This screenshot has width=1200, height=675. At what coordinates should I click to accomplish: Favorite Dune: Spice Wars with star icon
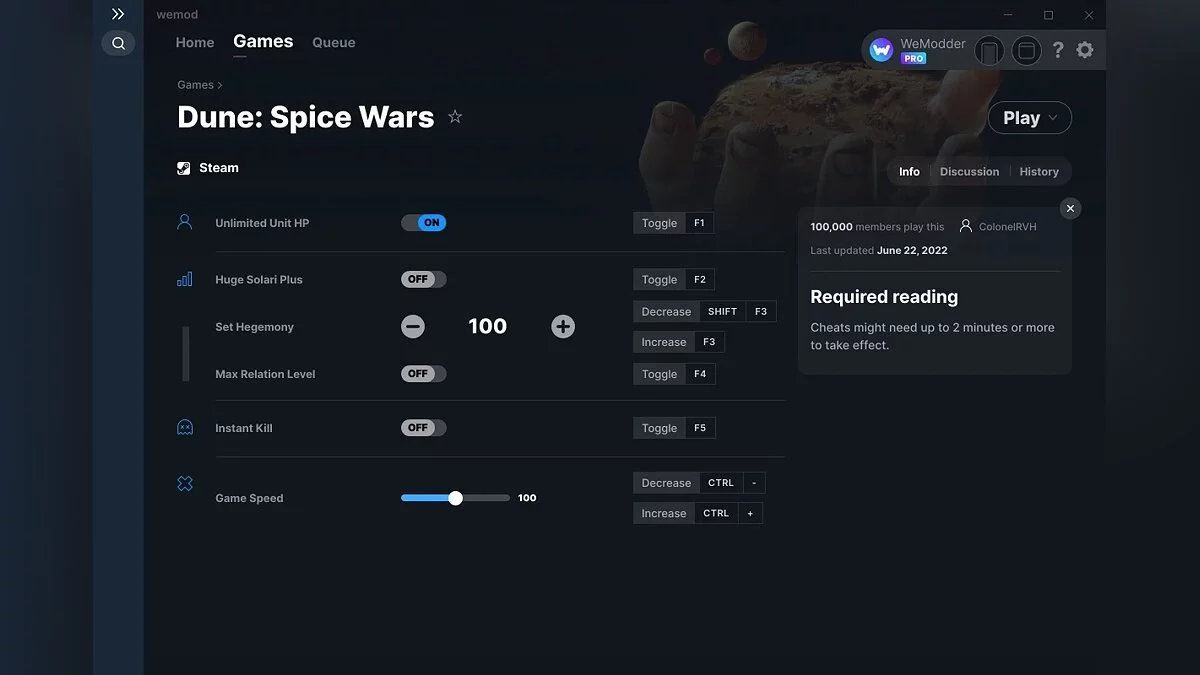pyautogui.click(x=455, y=117)
